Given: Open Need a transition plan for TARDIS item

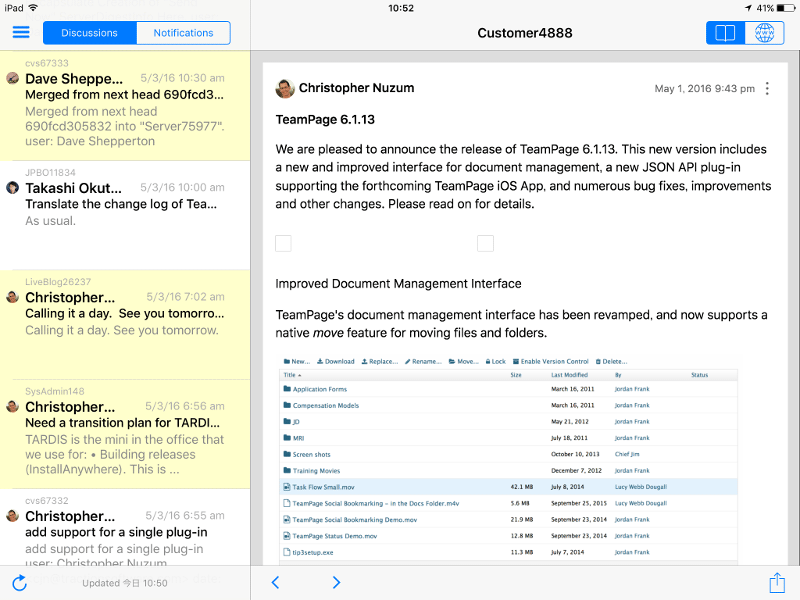Looking at the screenshot, I should (x=125, y=434).
